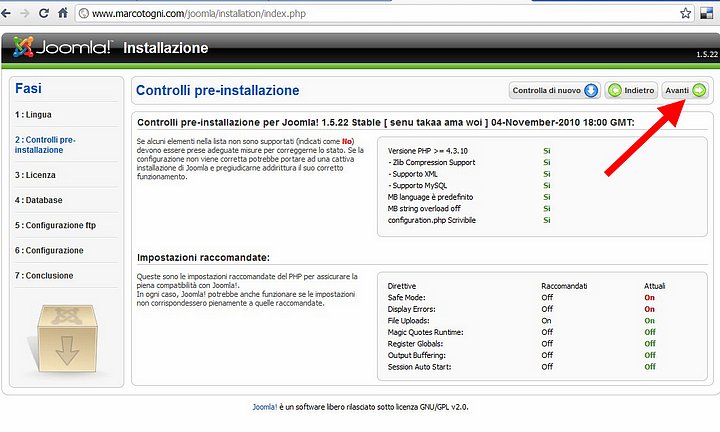Viewport: 720px width, 432px height.
Task: Click the Zlib Compression Support row
Action: 469,163
